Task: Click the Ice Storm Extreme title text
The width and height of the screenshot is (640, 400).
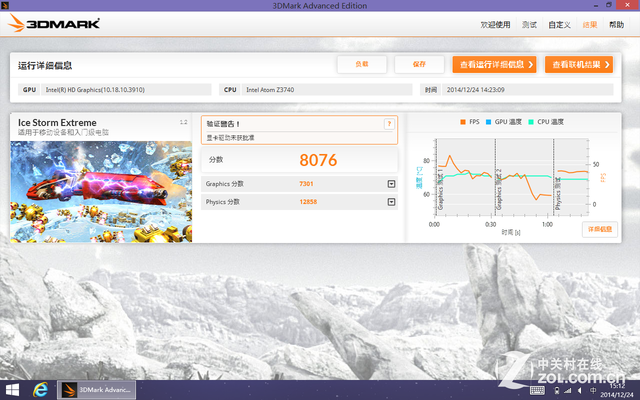Action: [x=57, y=123]
